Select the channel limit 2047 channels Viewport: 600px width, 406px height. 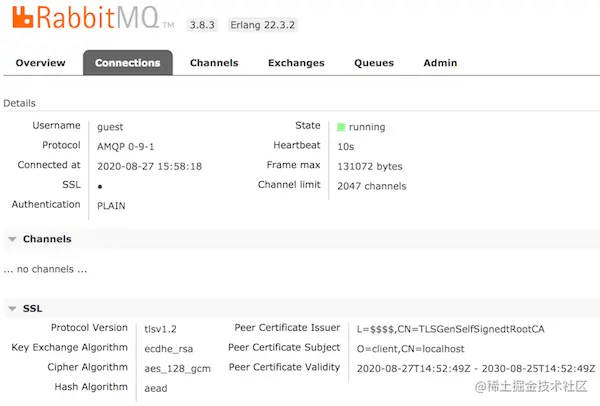(372, 186)
